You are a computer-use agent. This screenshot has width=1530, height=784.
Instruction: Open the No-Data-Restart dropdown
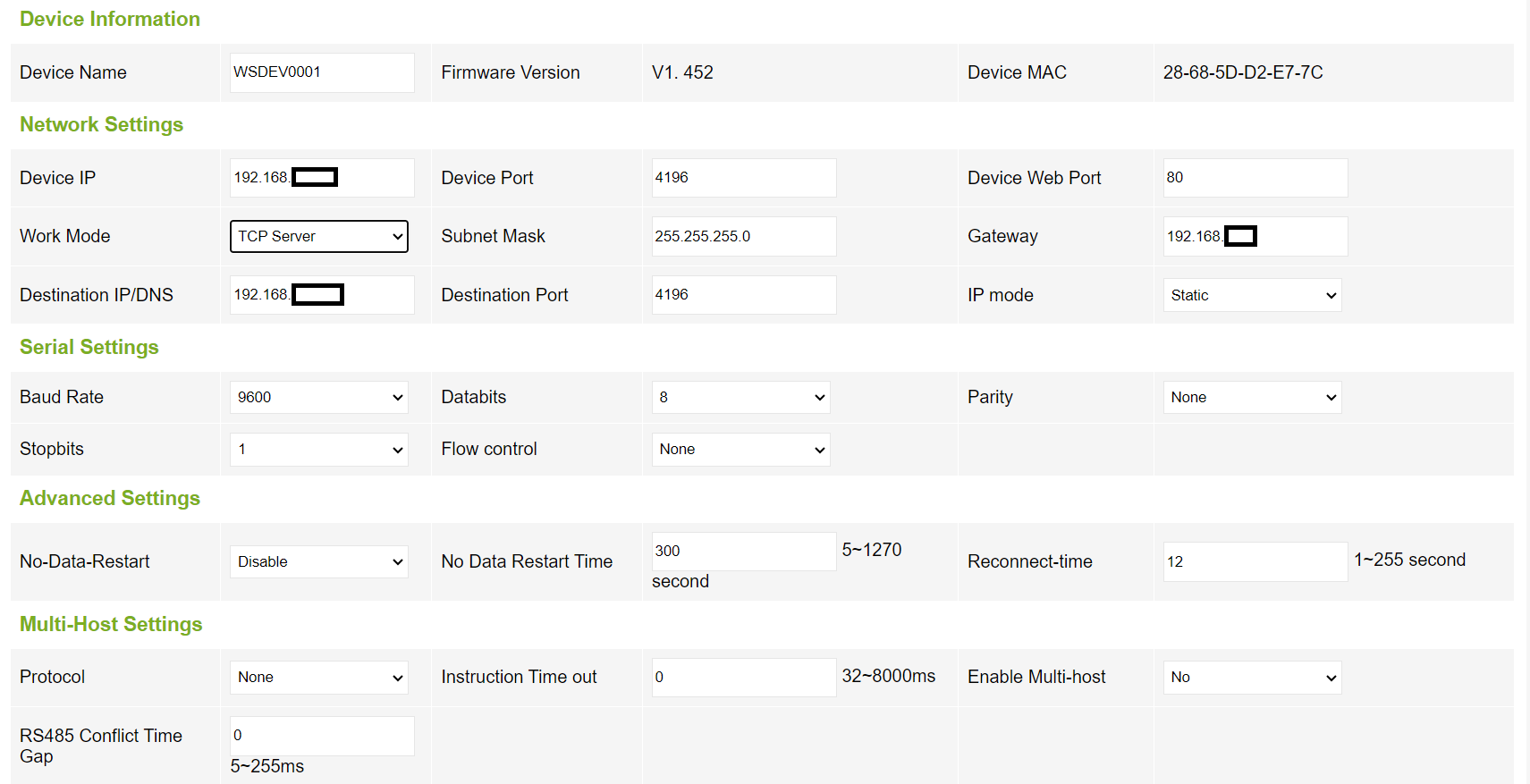click(318, 561)
